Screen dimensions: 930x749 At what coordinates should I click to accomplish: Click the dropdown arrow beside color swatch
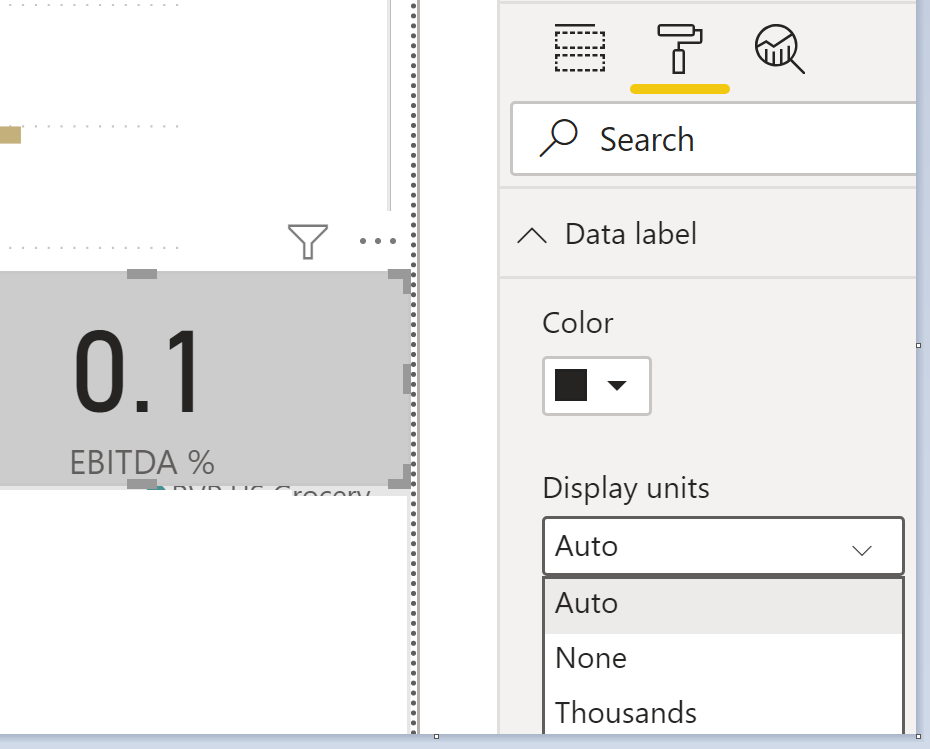617,386
